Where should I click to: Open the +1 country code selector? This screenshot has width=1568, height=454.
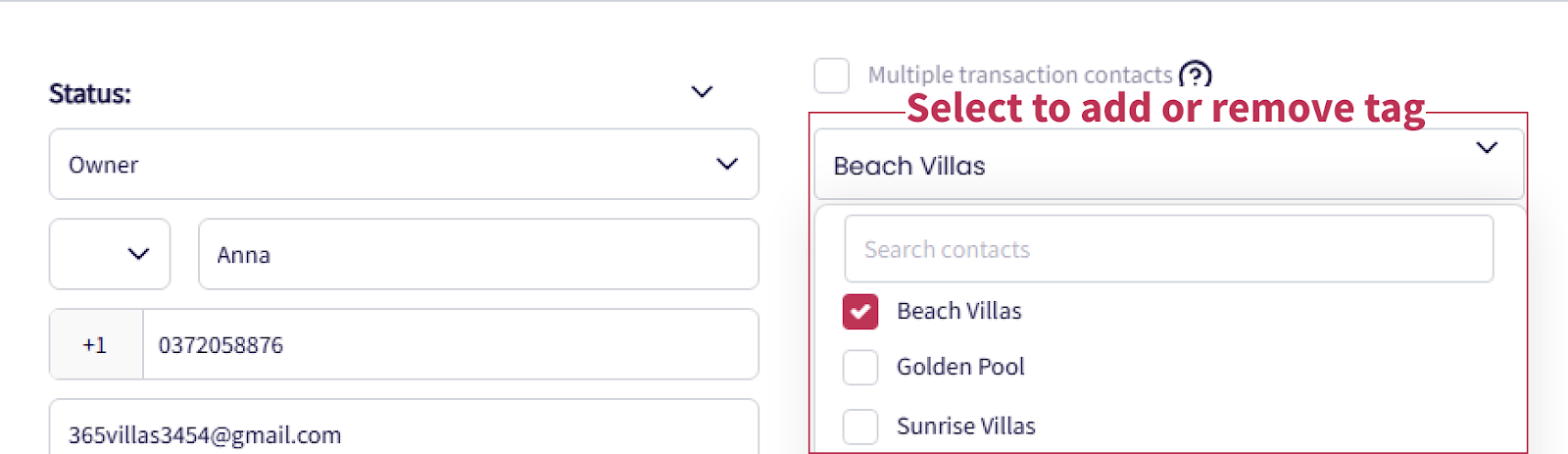click(95, 345)
